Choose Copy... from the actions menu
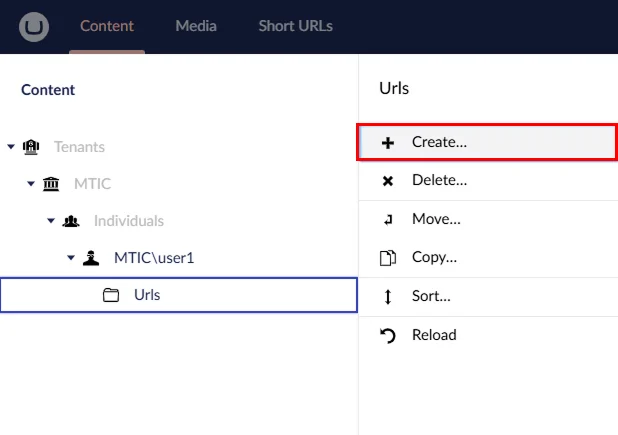Viewport: 618px width, 435px height. point(434,257)
